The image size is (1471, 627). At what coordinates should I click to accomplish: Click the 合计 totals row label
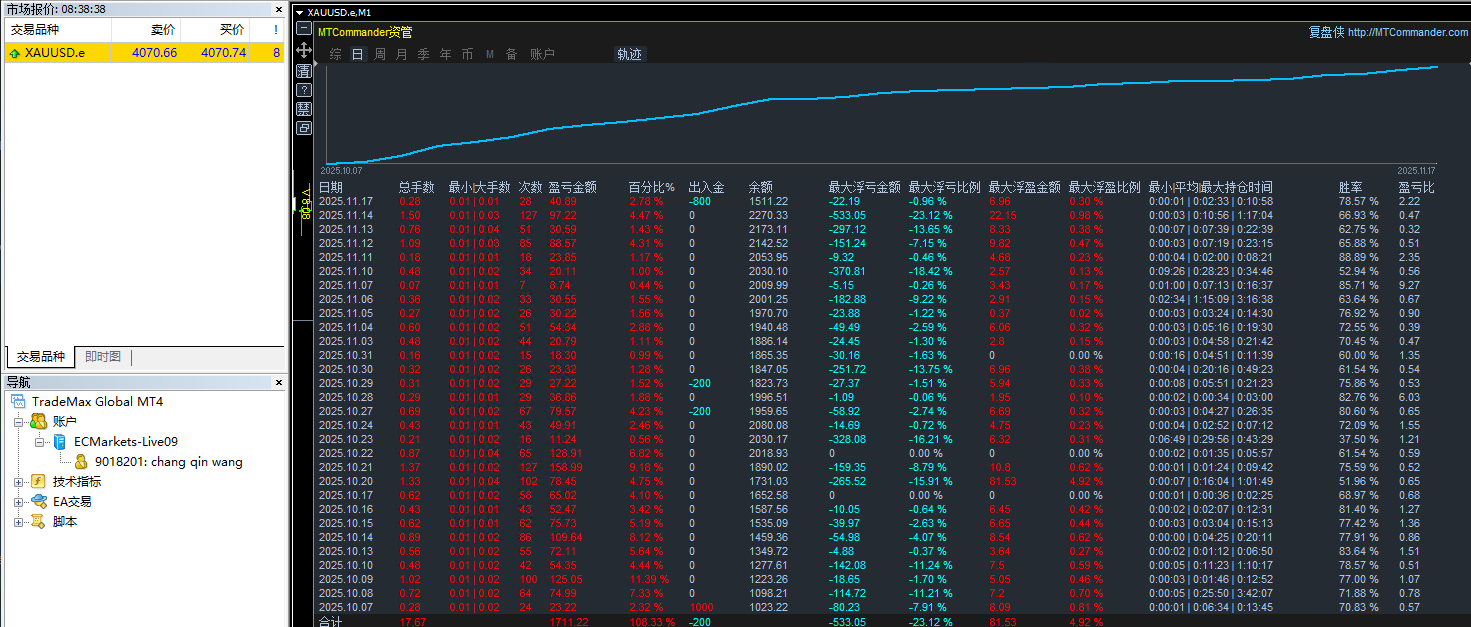click(x=330, y=622)
